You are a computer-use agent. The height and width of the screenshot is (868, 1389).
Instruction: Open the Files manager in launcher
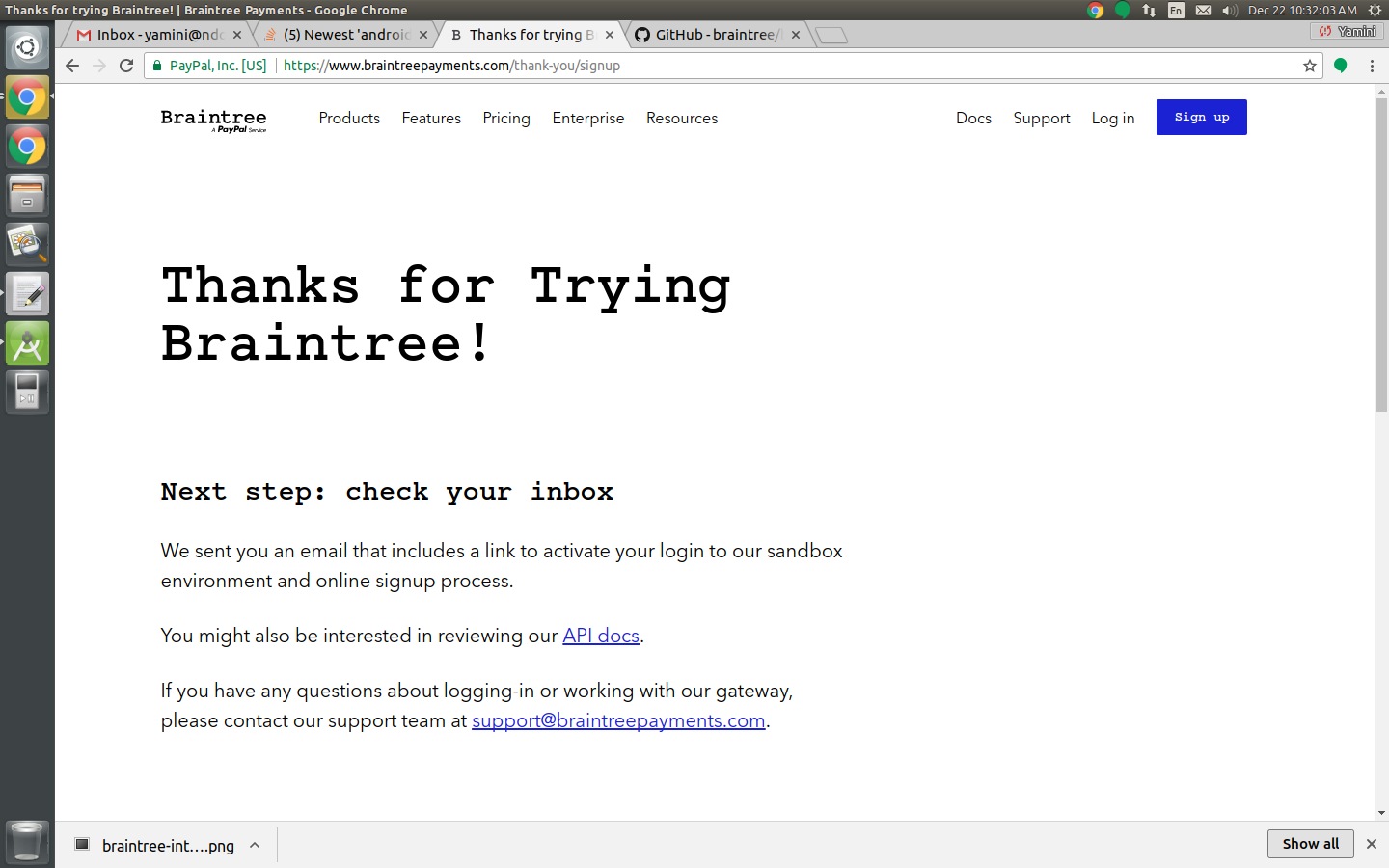27,196
